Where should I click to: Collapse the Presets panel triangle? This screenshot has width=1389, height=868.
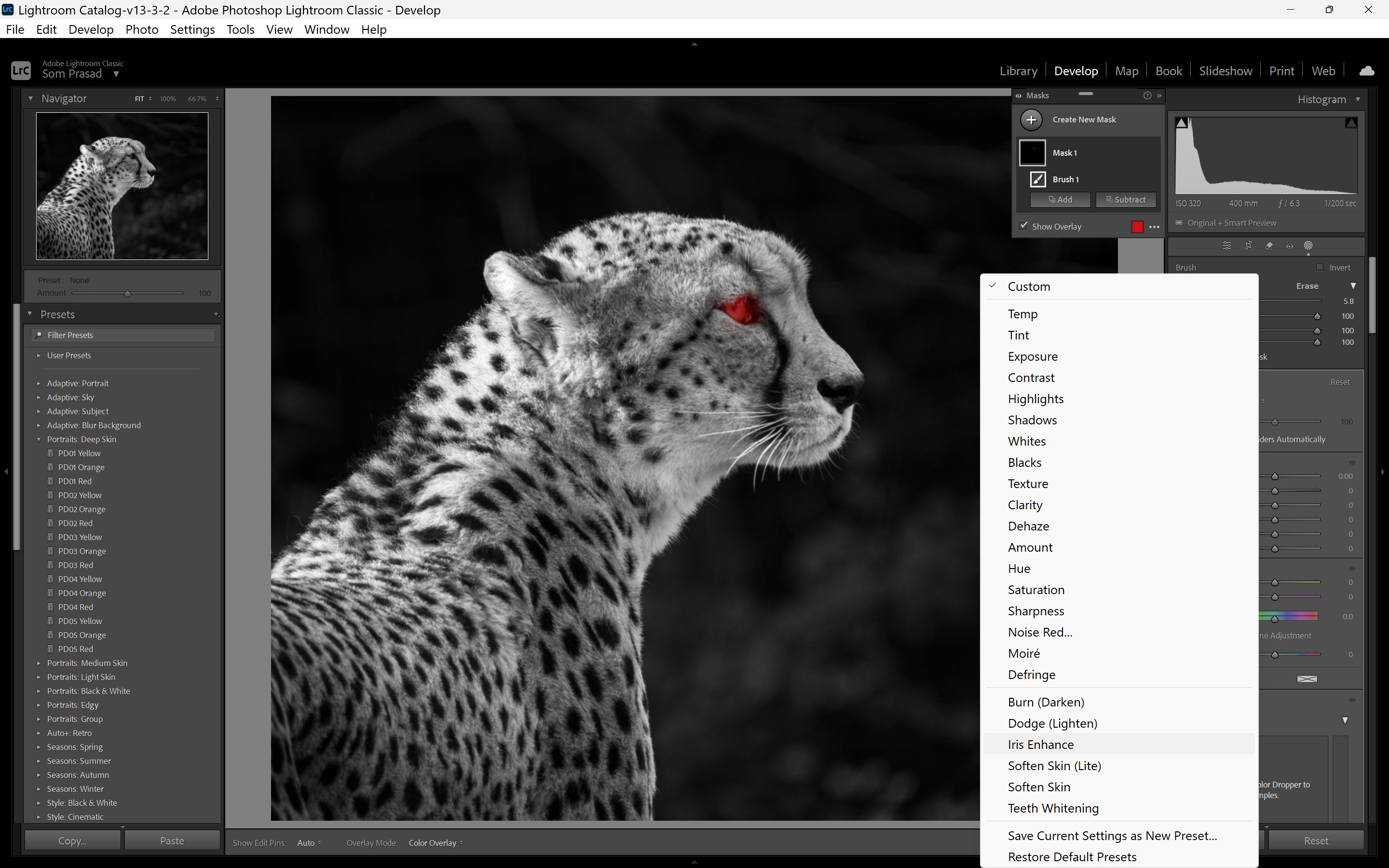click(29, 314)
